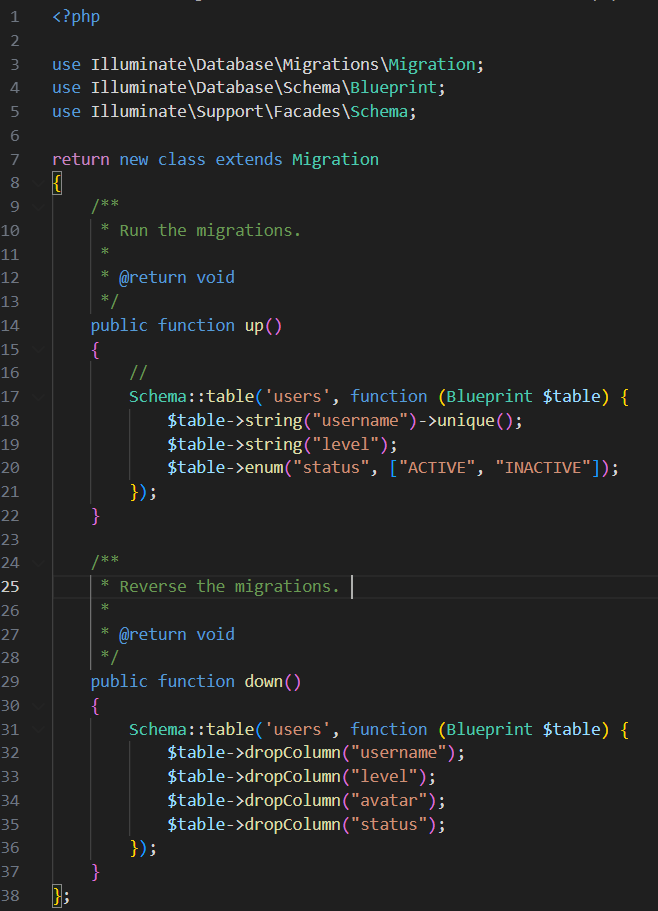Viewport: 658px width, 911px height.
Task: Click the final '};' on line 38
Action: (61, 896)
